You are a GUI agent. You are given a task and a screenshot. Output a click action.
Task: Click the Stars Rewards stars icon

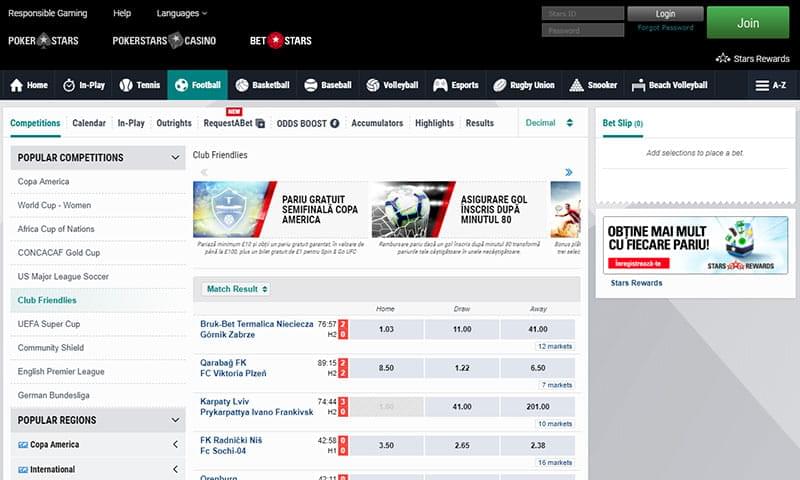[723, 58]
